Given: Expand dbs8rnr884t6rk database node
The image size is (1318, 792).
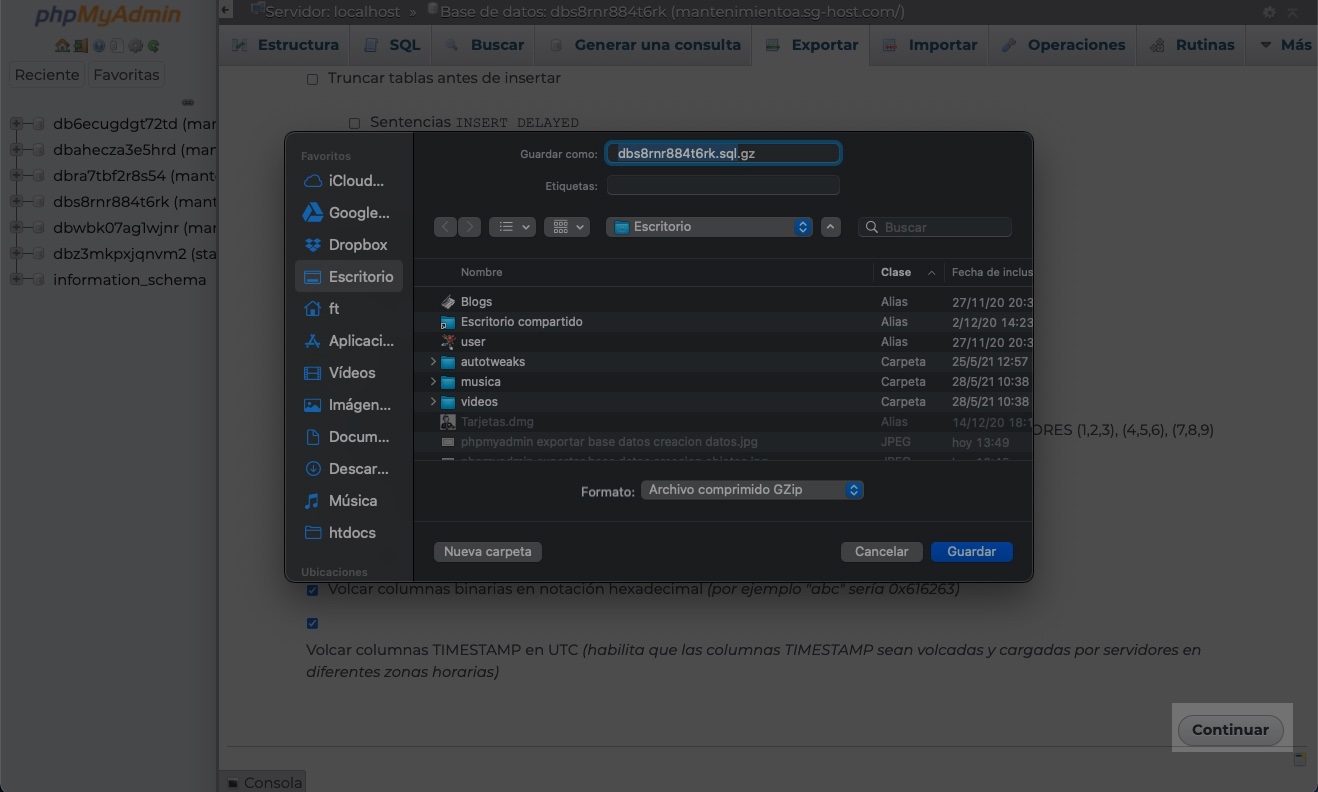Looking at the screenshot, I should [16, 202].
